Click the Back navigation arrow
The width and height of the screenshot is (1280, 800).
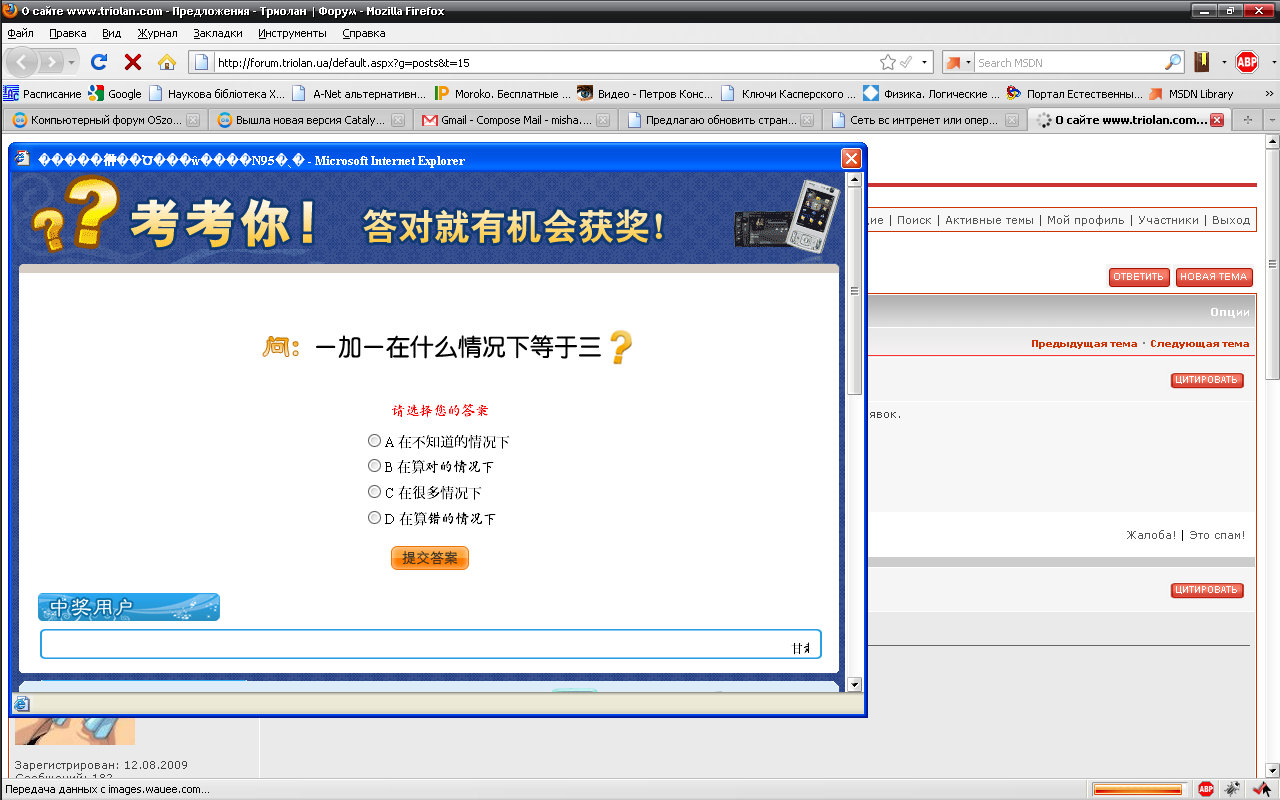point(23,62)
